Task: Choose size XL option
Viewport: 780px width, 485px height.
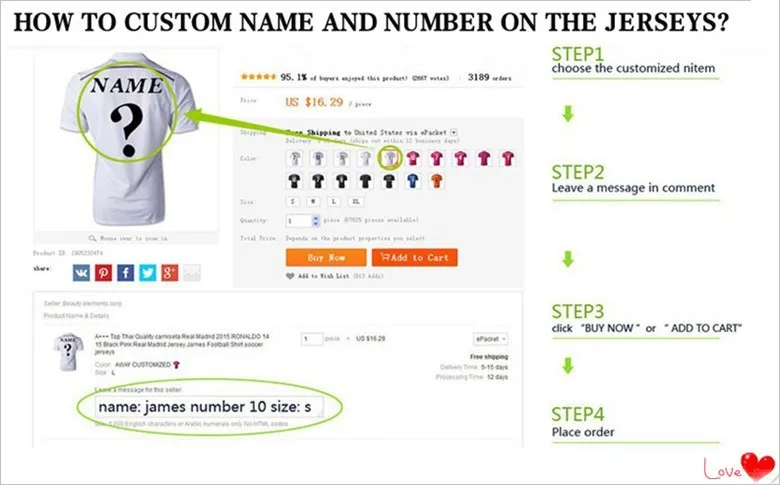Action: pyautogui.click(x=355, y=201)
